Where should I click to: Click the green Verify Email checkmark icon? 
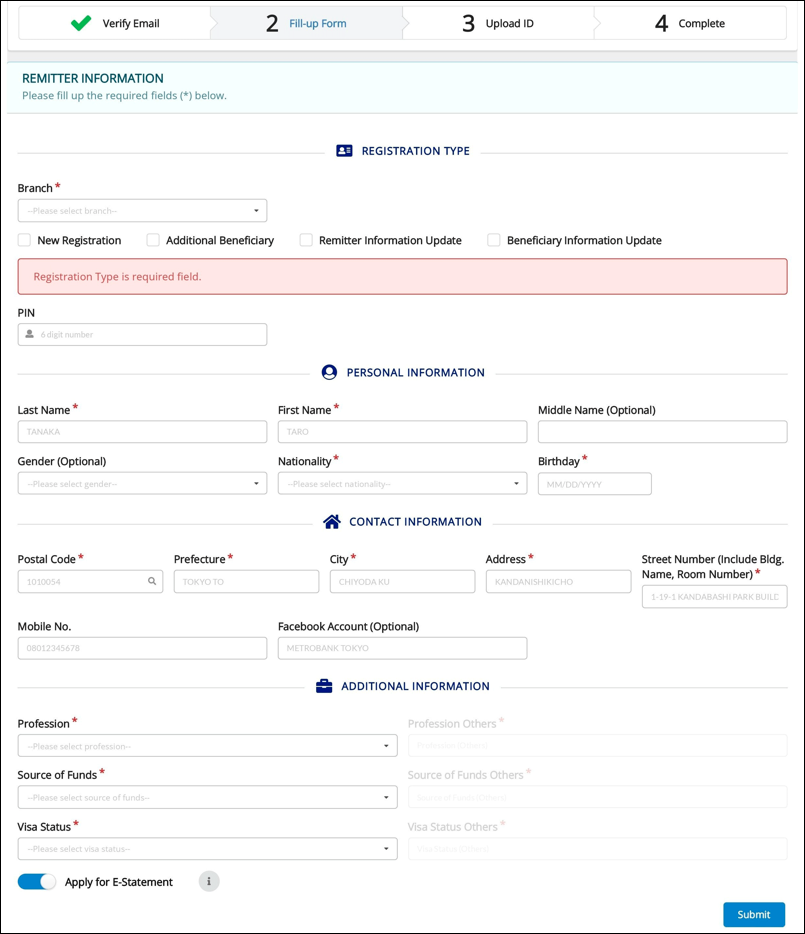point(81,23)
